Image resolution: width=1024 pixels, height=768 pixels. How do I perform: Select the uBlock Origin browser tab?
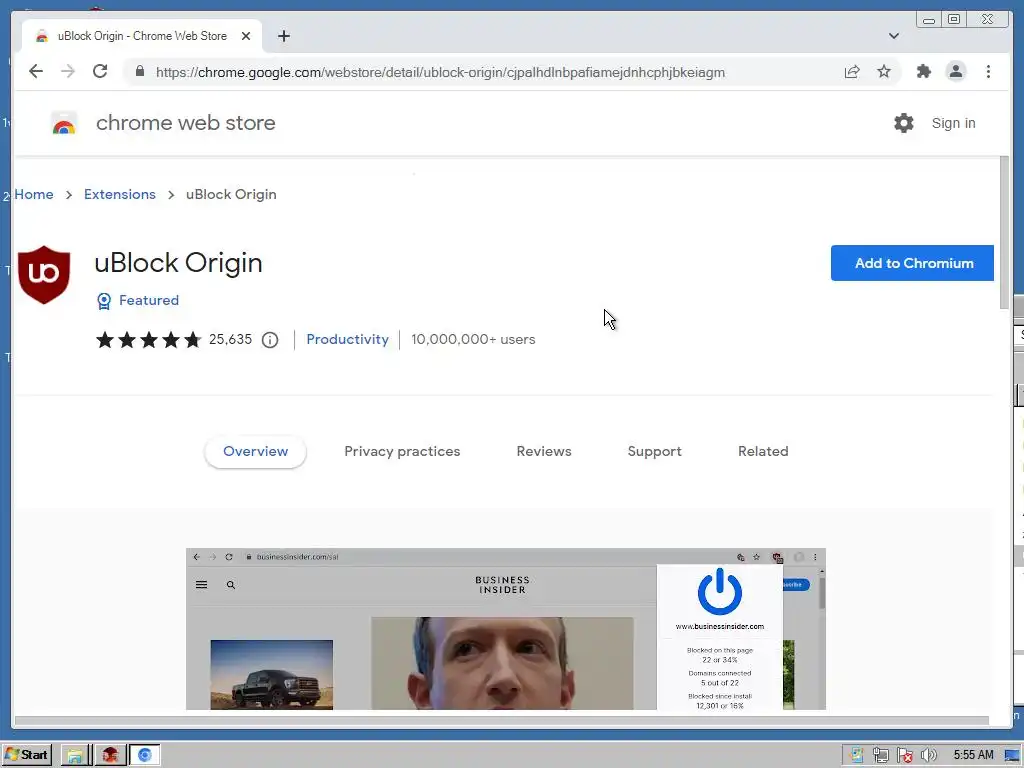[x=142, y=36]
